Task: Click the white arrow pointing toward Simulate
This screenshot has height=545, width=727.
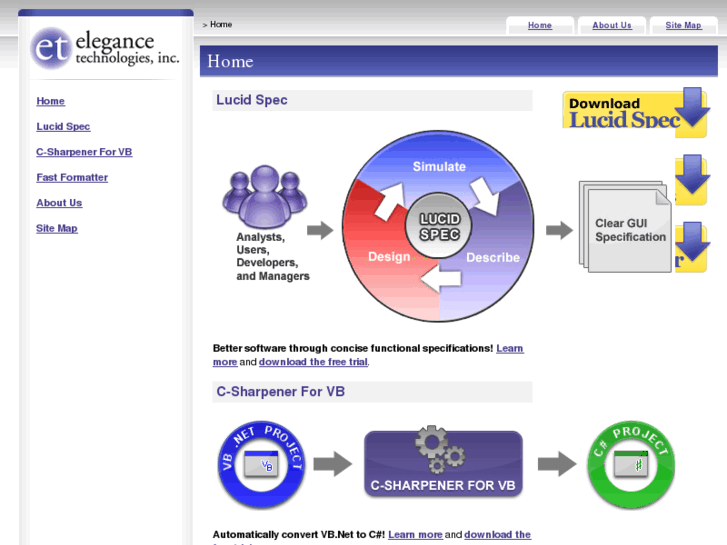Action: click(389, 200)
